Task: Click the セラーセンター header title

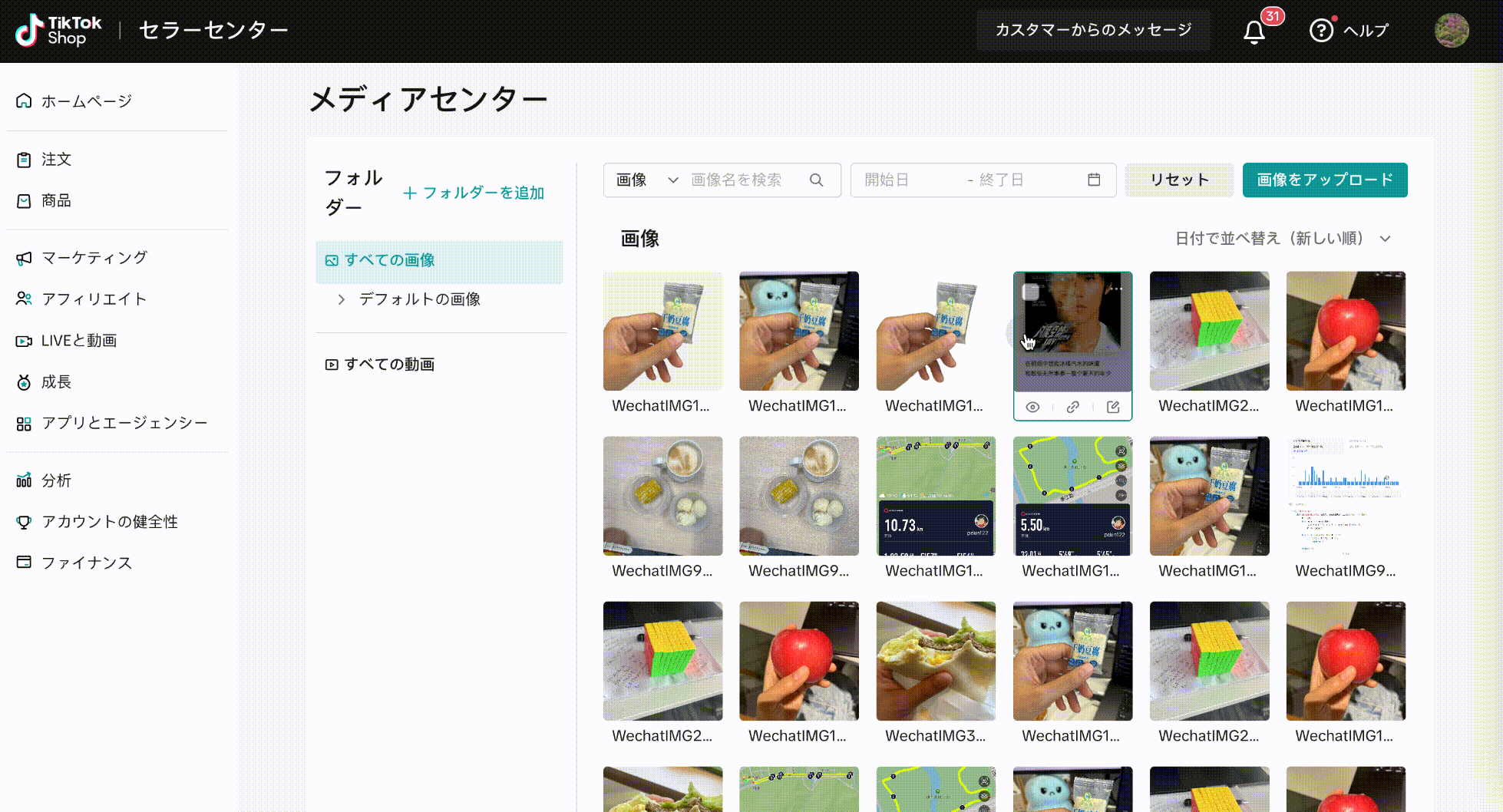Action: point(213,30)
